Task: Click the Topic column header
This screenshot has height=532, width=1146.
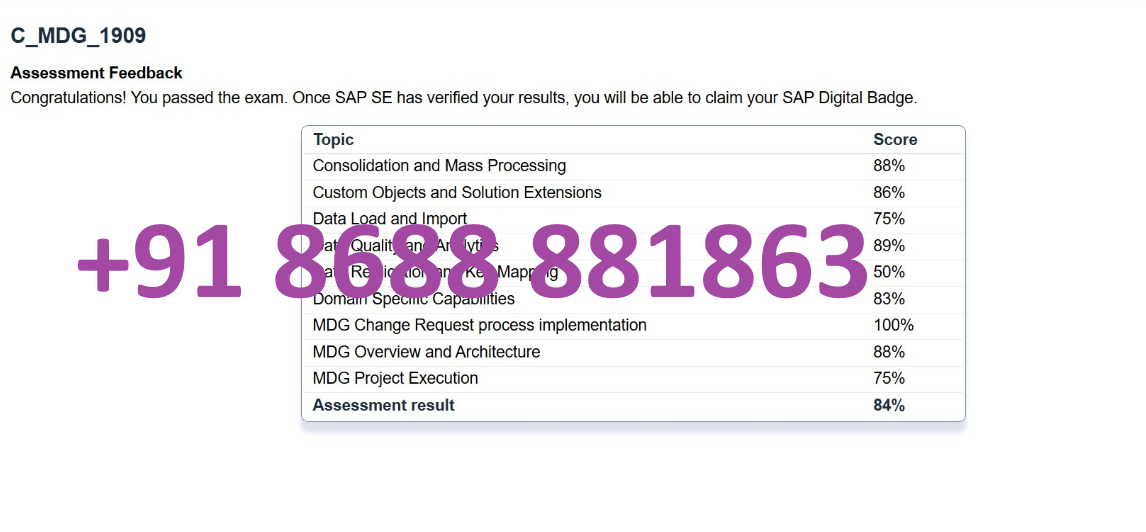Action: click(333, 140)
